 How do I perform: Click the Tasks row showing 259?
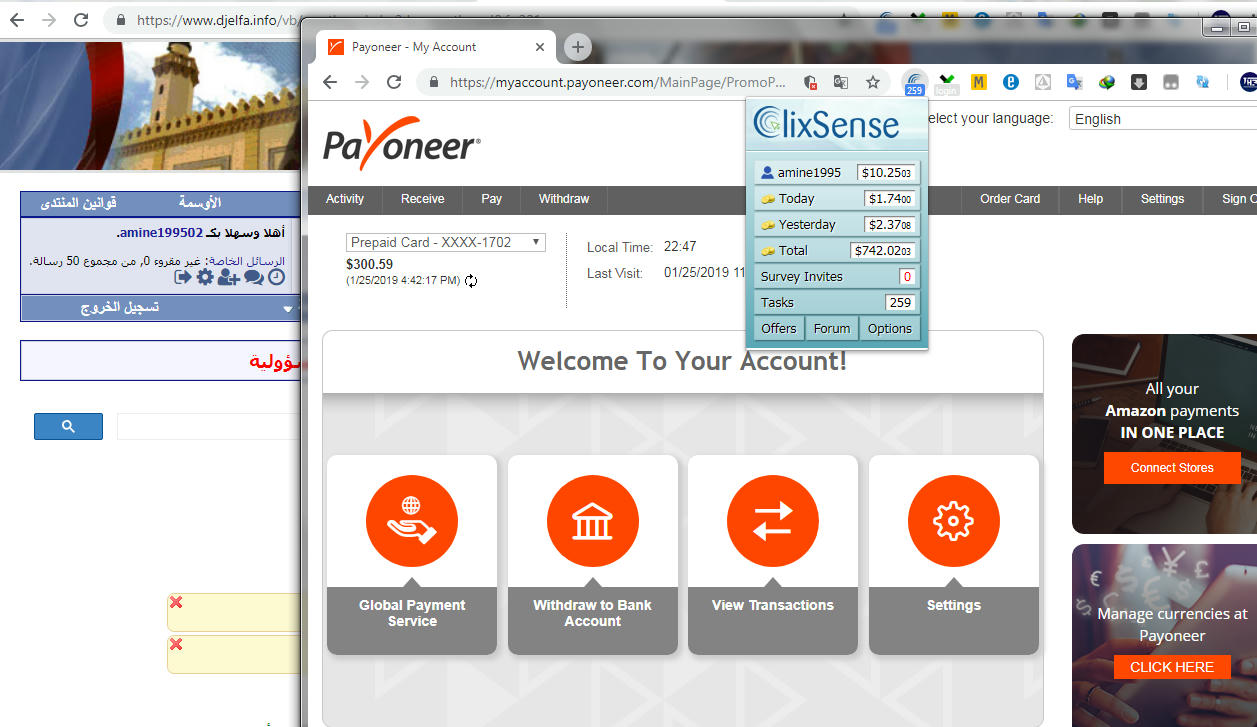click(837, 302)
